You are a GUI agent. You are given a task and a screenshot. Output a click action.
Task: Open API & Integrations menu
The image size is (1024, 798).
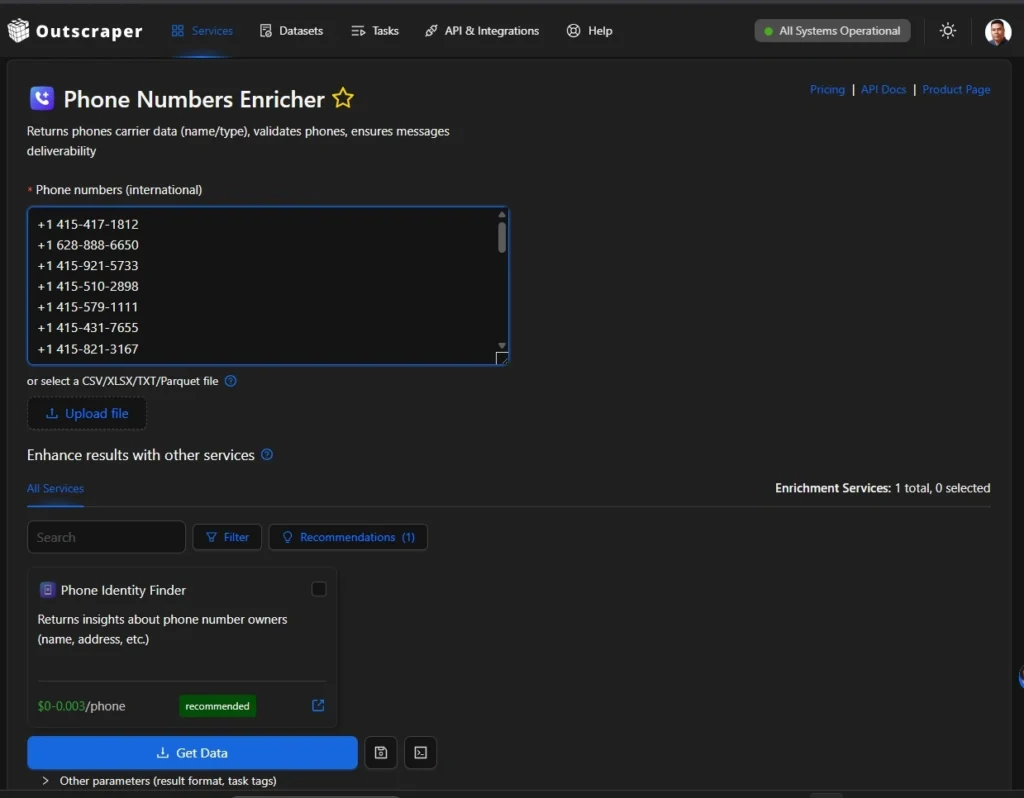pyautogui.click(x=482, y=31)
